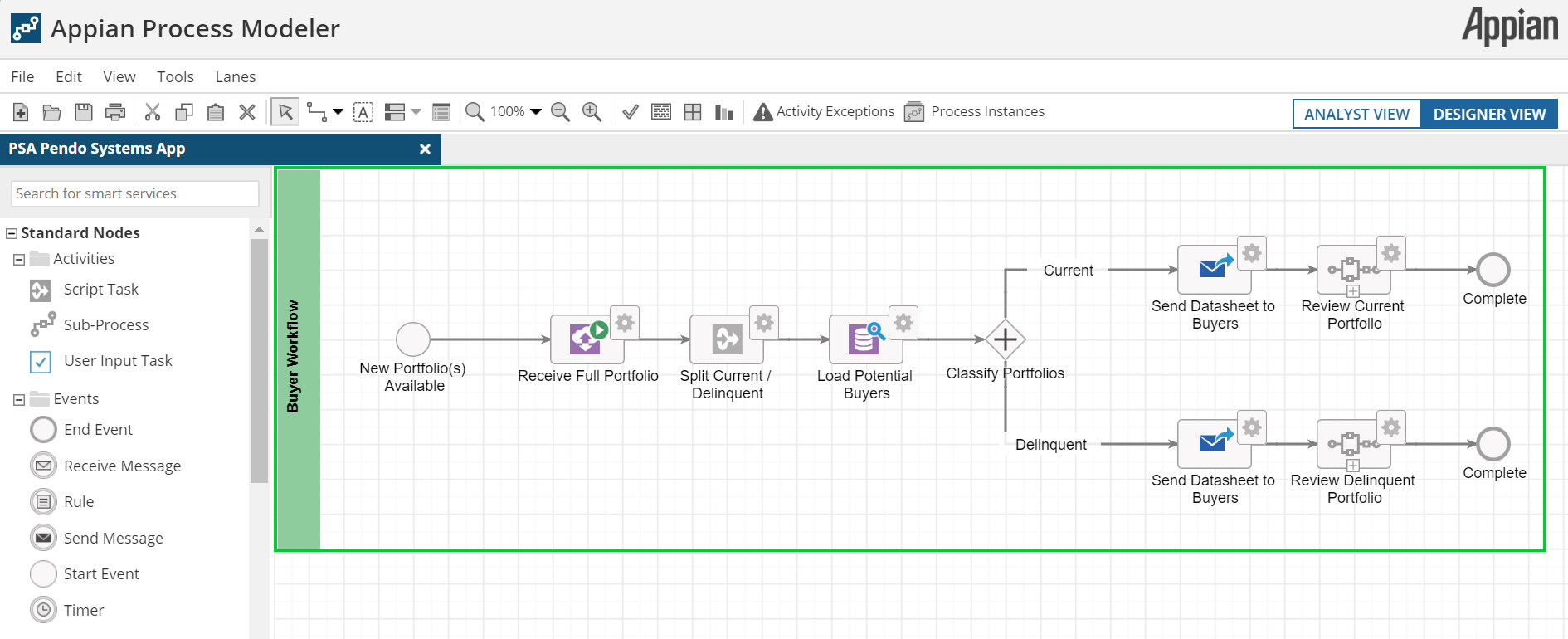
Task: Select the New Portfolio(s) Available start node
Action: coord(413,339)
